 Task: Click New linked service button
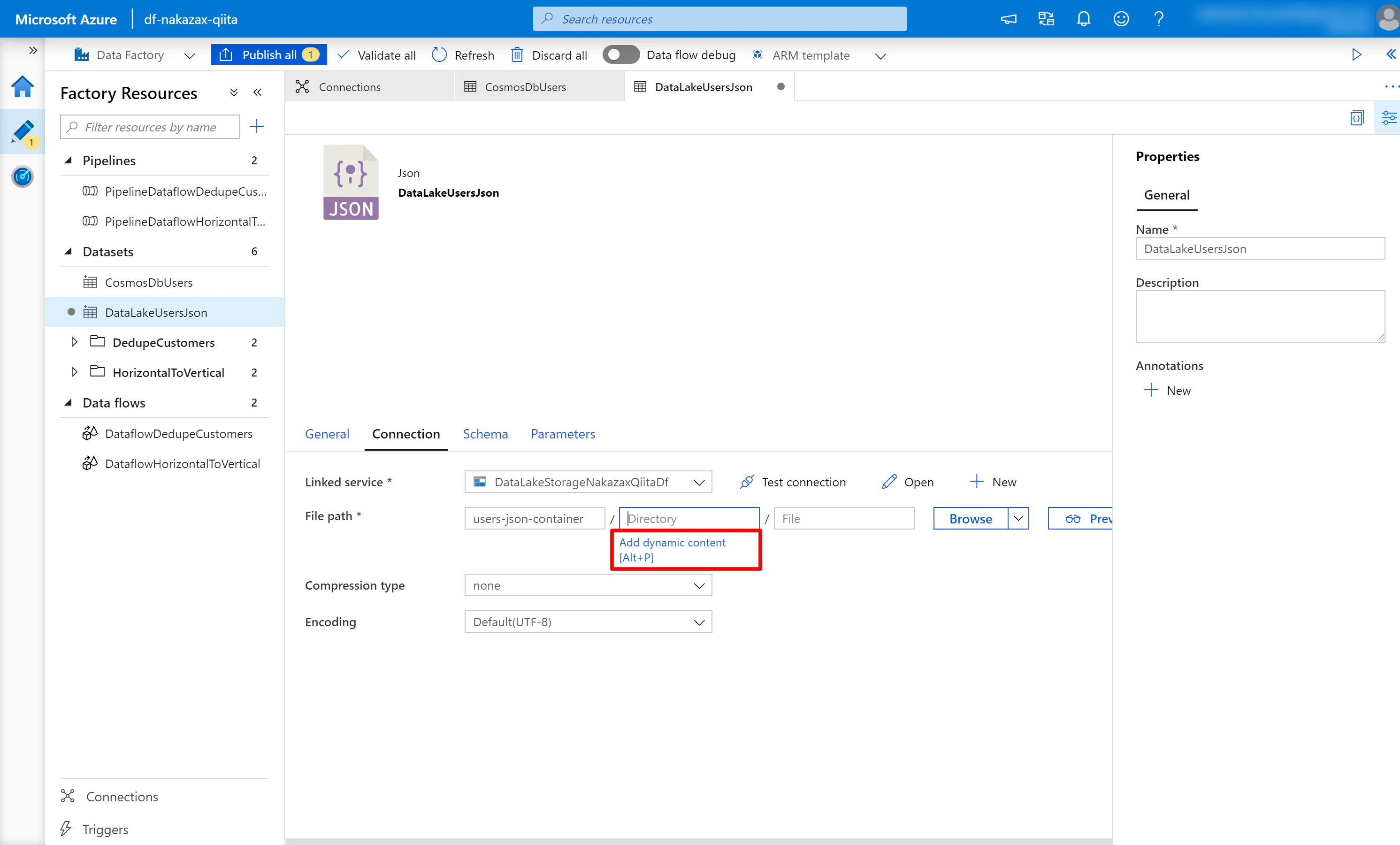pos(993,482)
